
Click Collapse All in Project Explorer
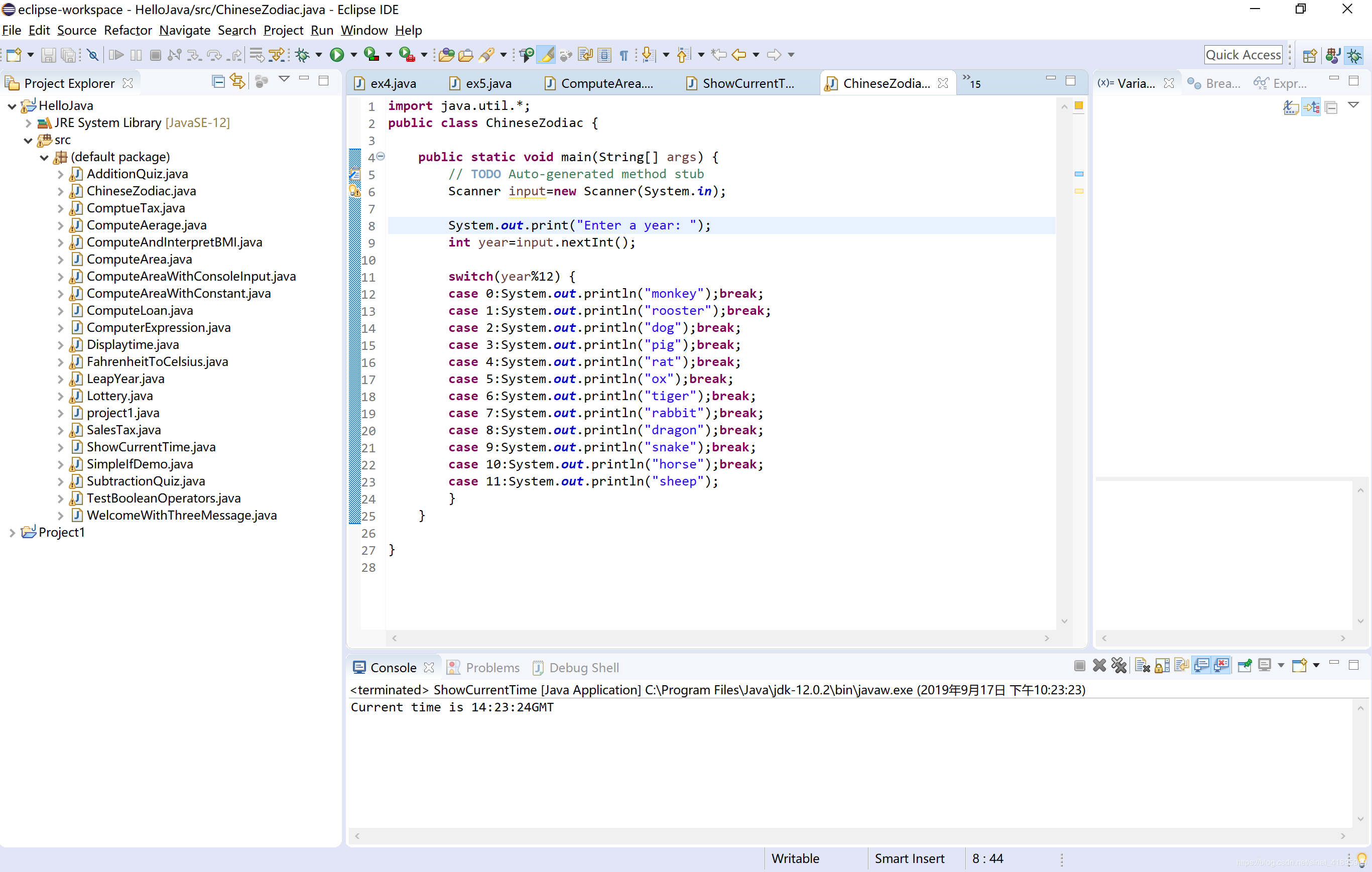click(218, 82)
